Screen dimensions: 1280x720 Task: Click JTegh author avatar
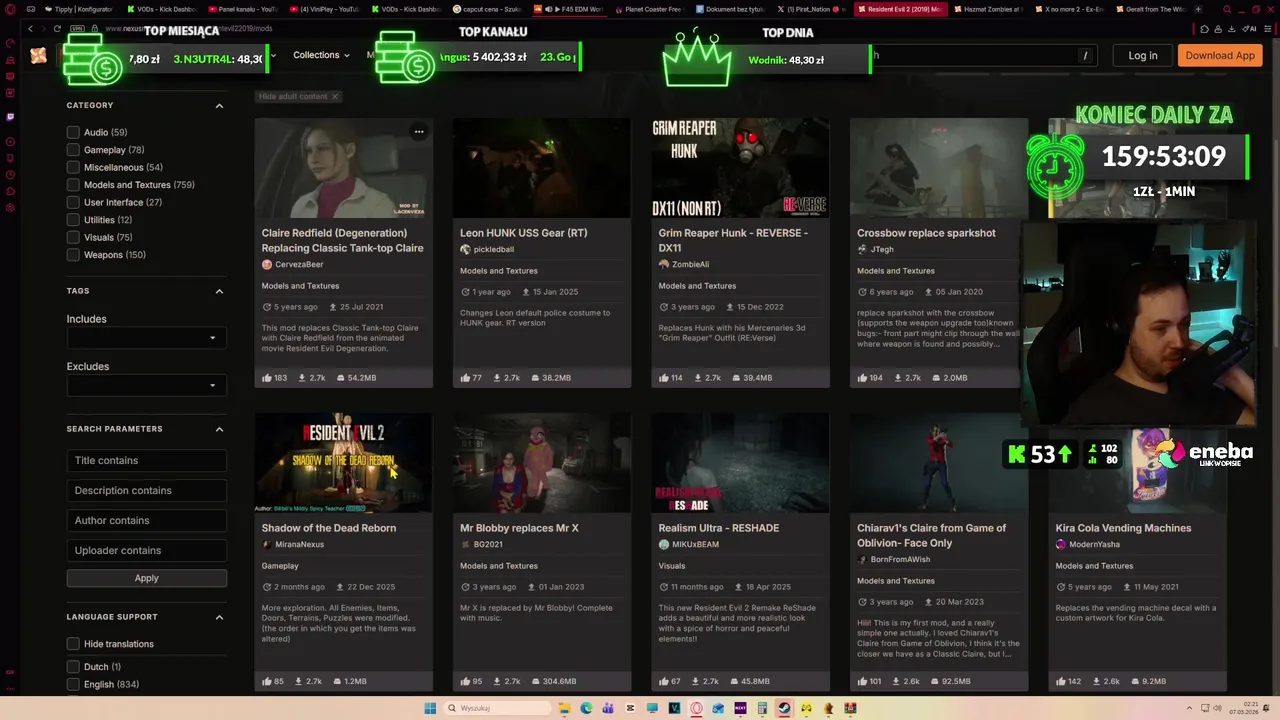(x=862, y=249)
